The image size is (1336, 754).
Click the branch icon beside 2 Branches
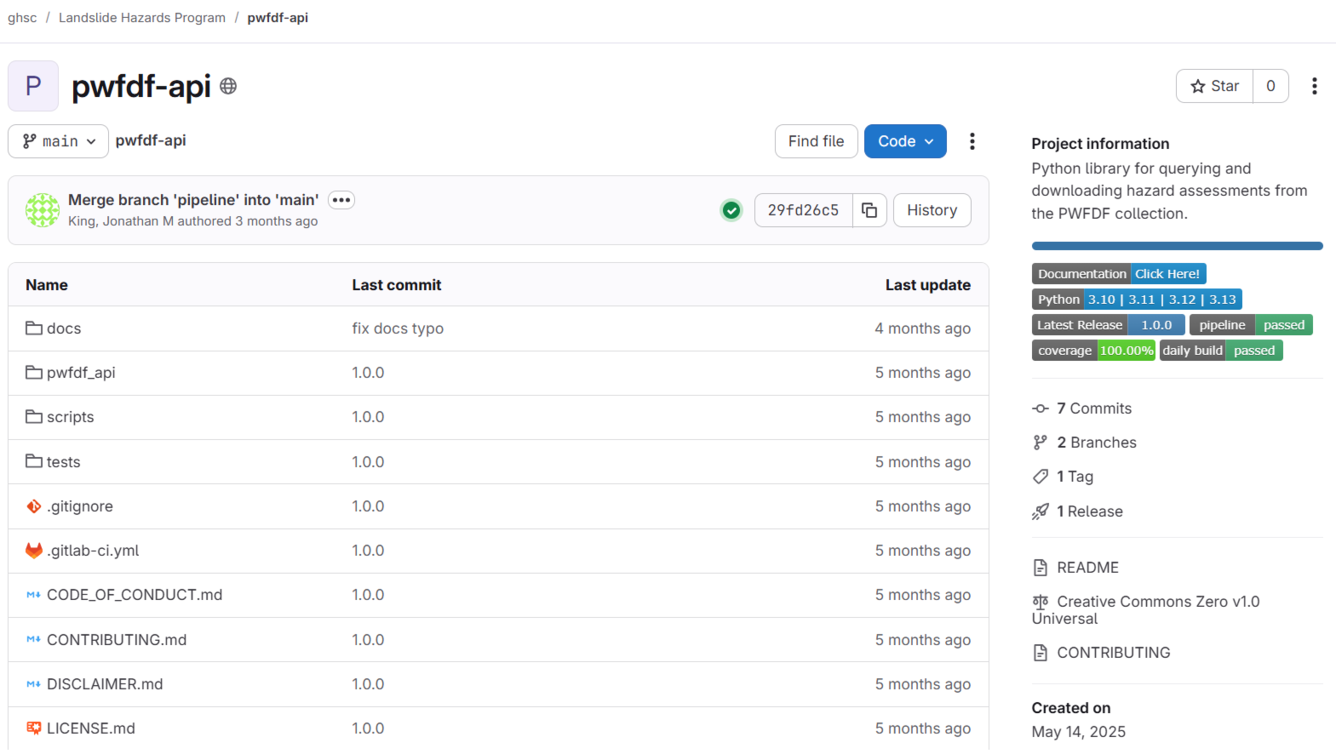[1041, 442]
